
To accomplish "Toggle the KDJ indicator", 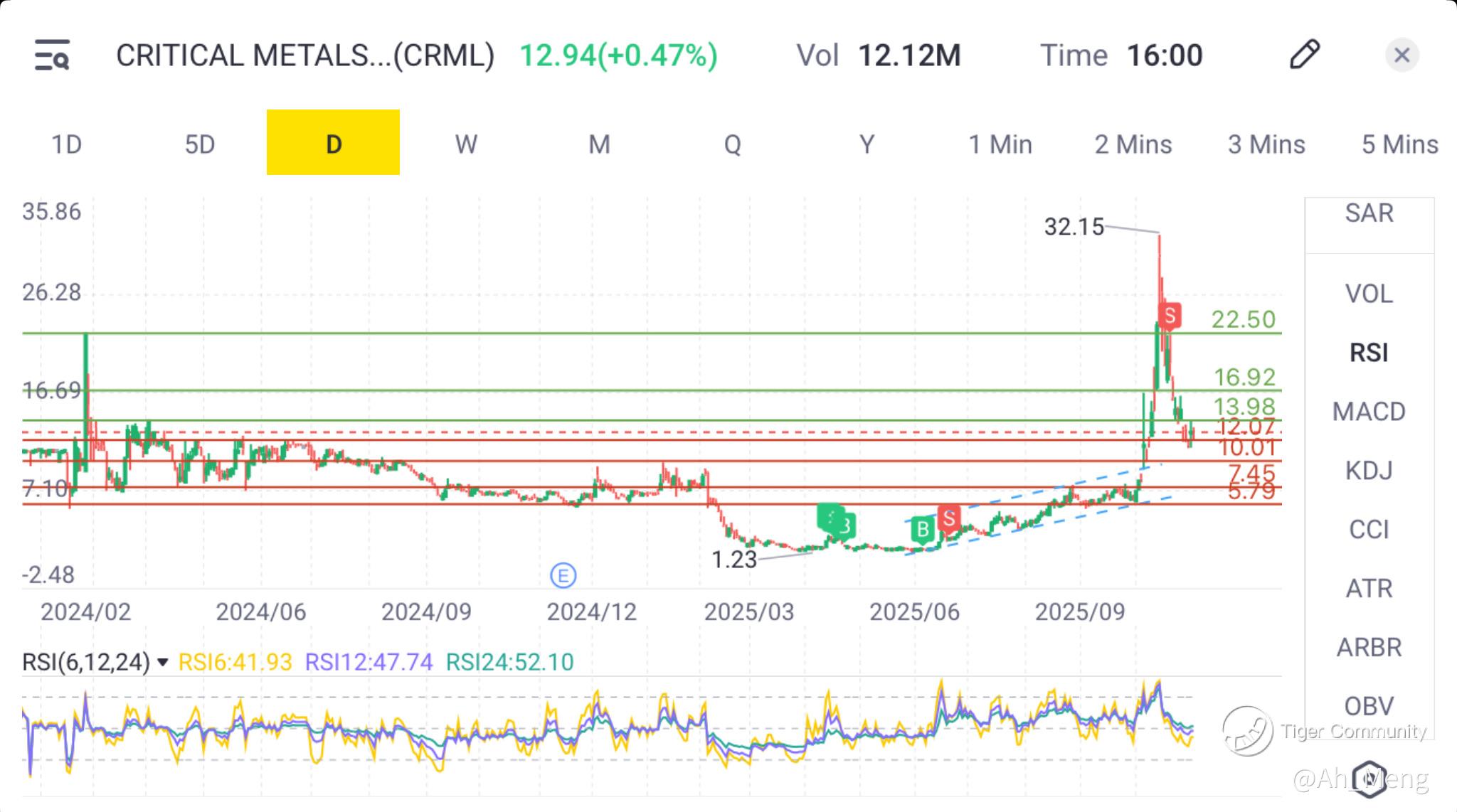I will pyautogui.click(x=1368, y=471).
